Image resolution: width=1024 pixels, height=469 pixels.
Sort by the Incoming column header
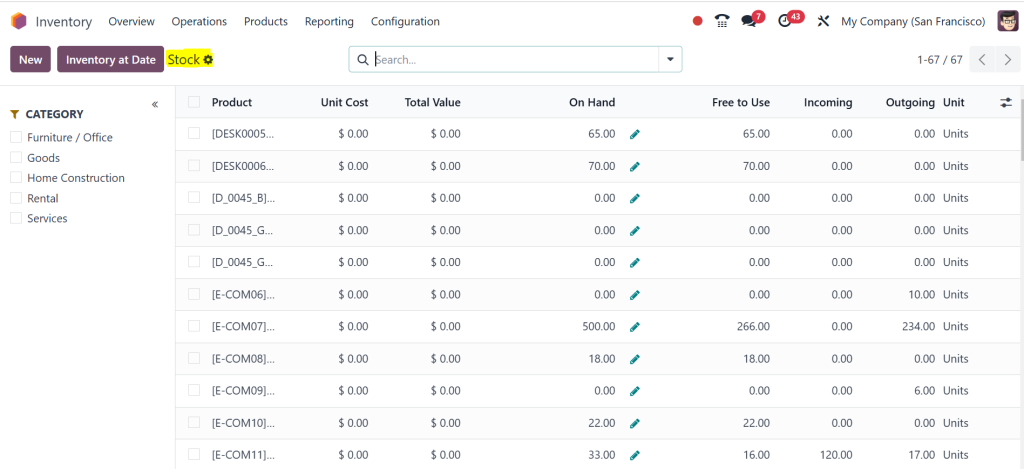tap(828, 103)
